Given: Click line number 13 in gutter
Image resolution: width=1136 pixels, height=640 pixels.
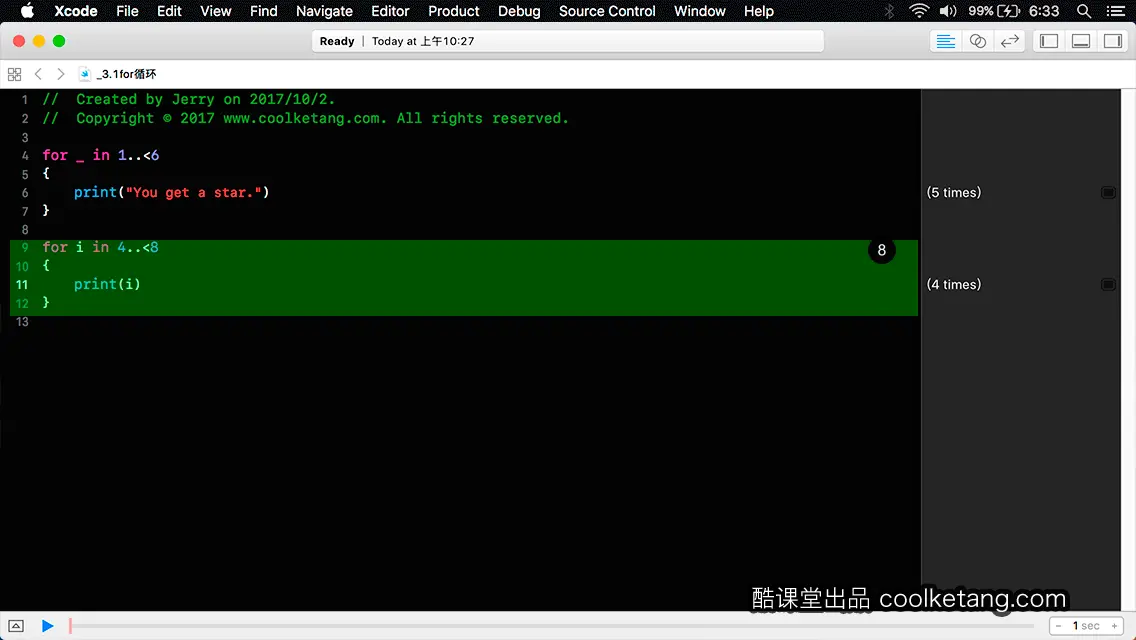Looking at the screenshot, I should pyautogui.click(x=22, y=321).
